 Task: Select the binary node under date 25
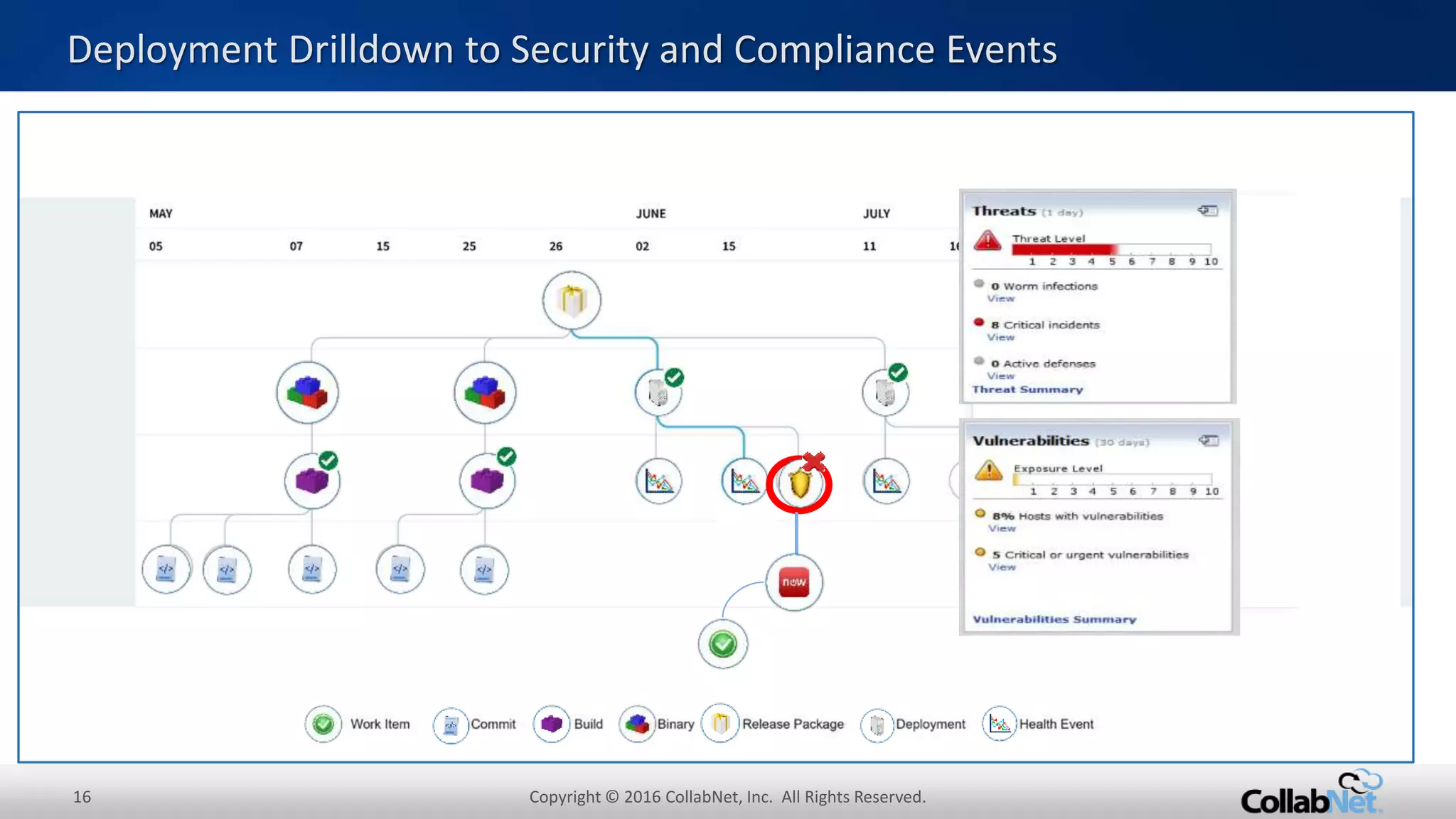tap(485, 392)
